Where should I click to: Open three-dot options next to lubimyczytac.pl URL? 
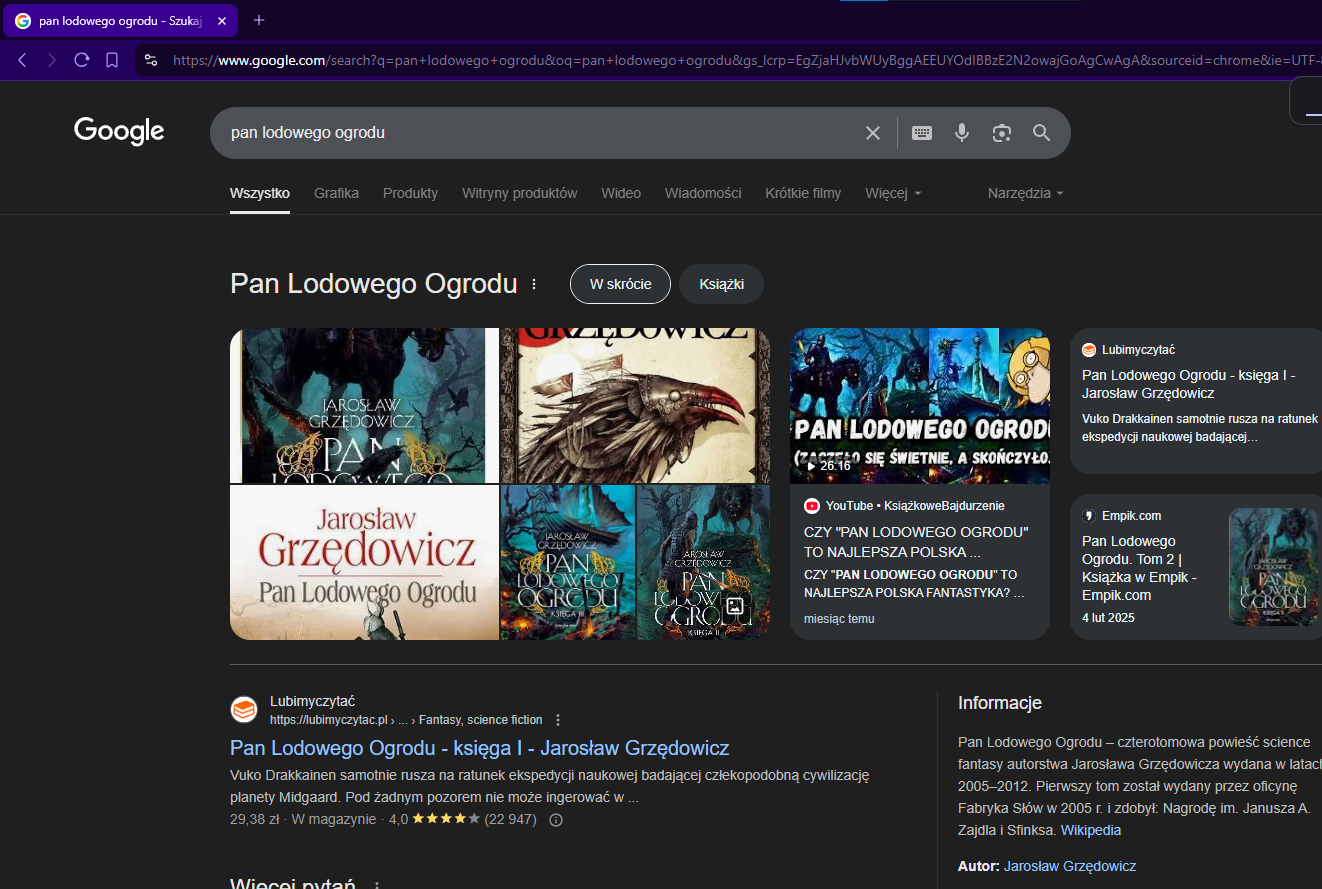click(558, 720)
